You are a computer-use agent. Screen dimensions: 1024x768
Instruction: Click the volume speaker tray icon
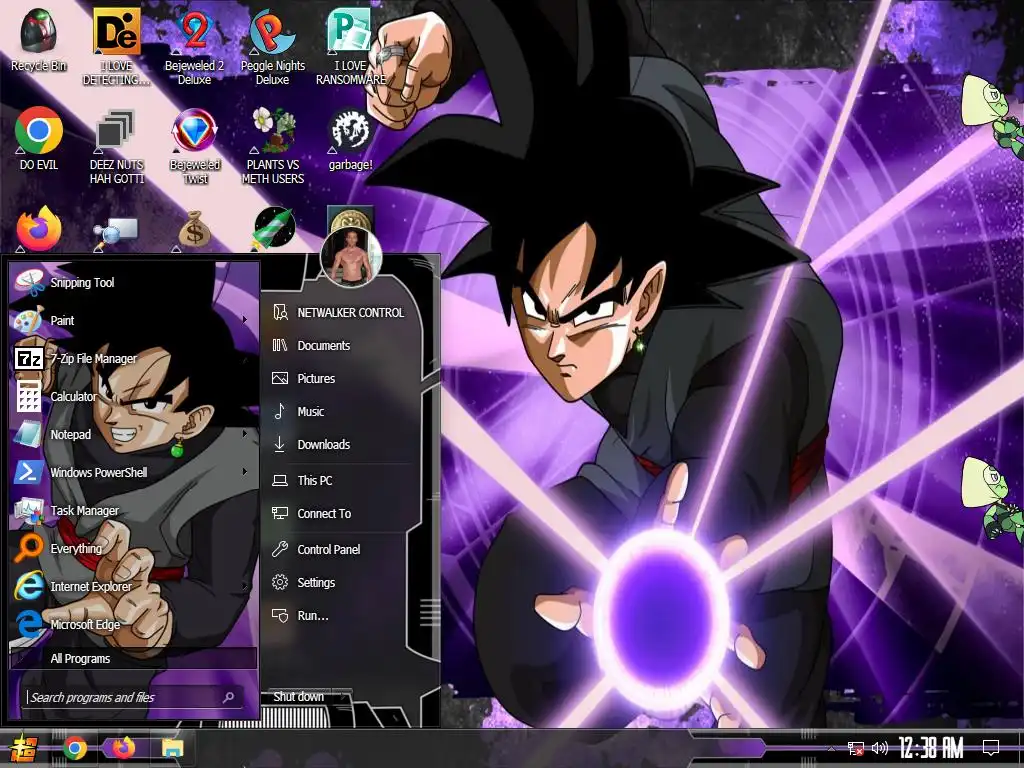[x=880, y=748]
